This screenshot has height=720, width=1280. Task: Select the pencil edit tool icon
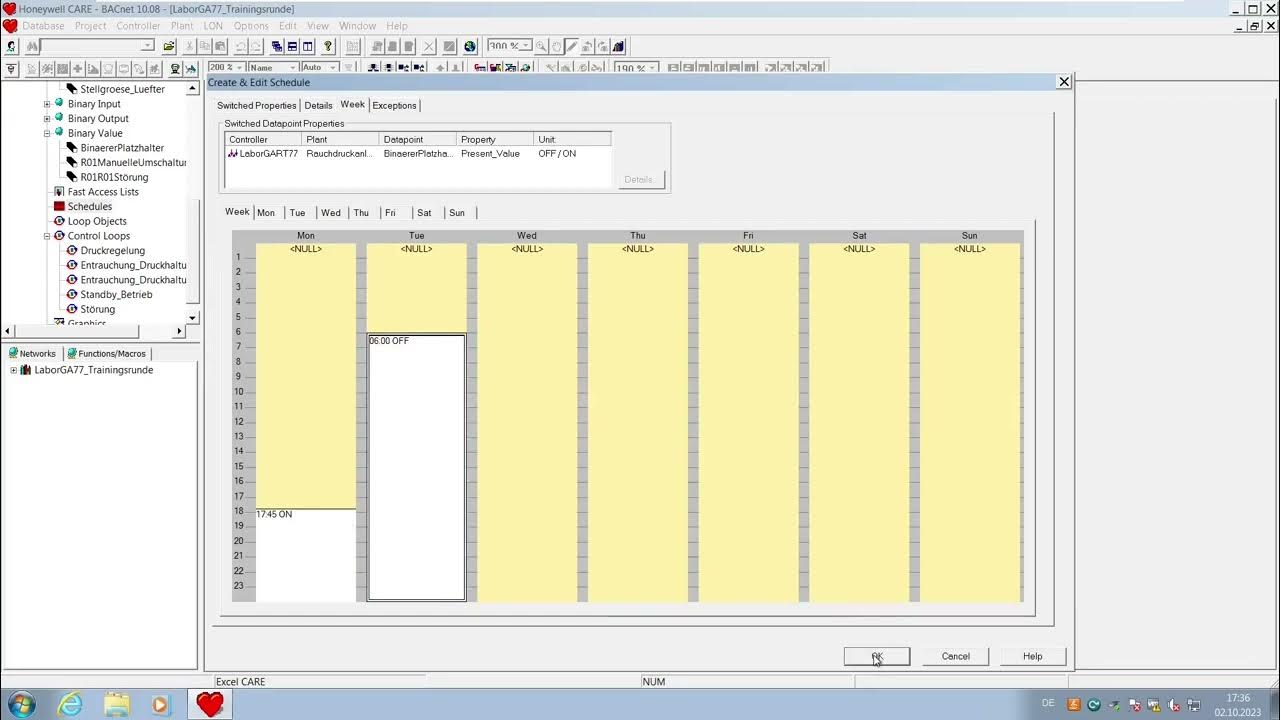[571, 46]
